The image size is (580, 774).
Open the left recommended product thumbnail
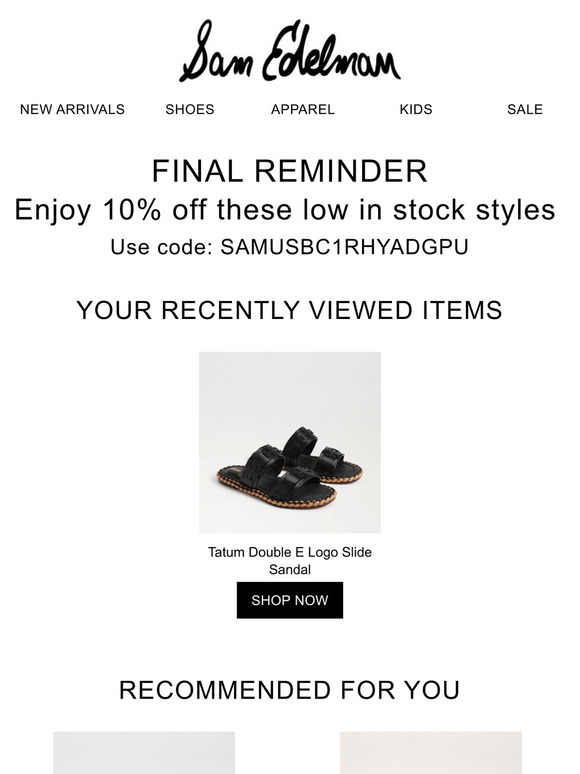tap(144, 753)
